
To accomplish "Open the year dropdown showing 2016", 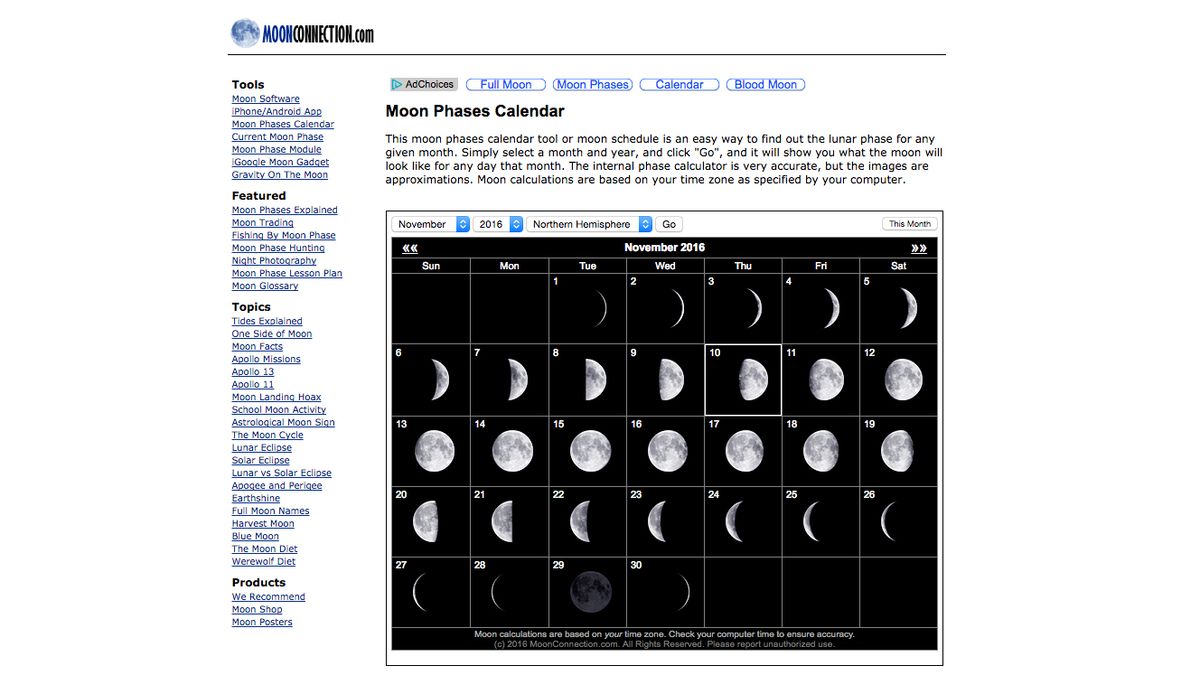I will click(x=499, y=225).
